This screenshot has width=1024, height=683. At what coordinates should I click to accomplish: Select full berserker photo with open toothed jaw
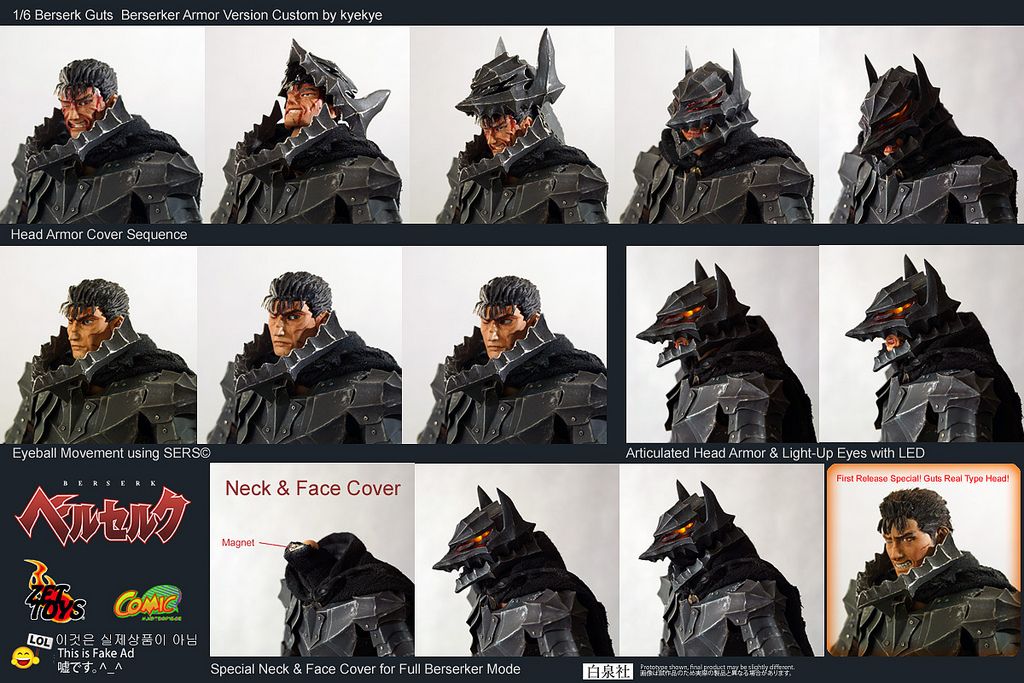click(517, 560)
